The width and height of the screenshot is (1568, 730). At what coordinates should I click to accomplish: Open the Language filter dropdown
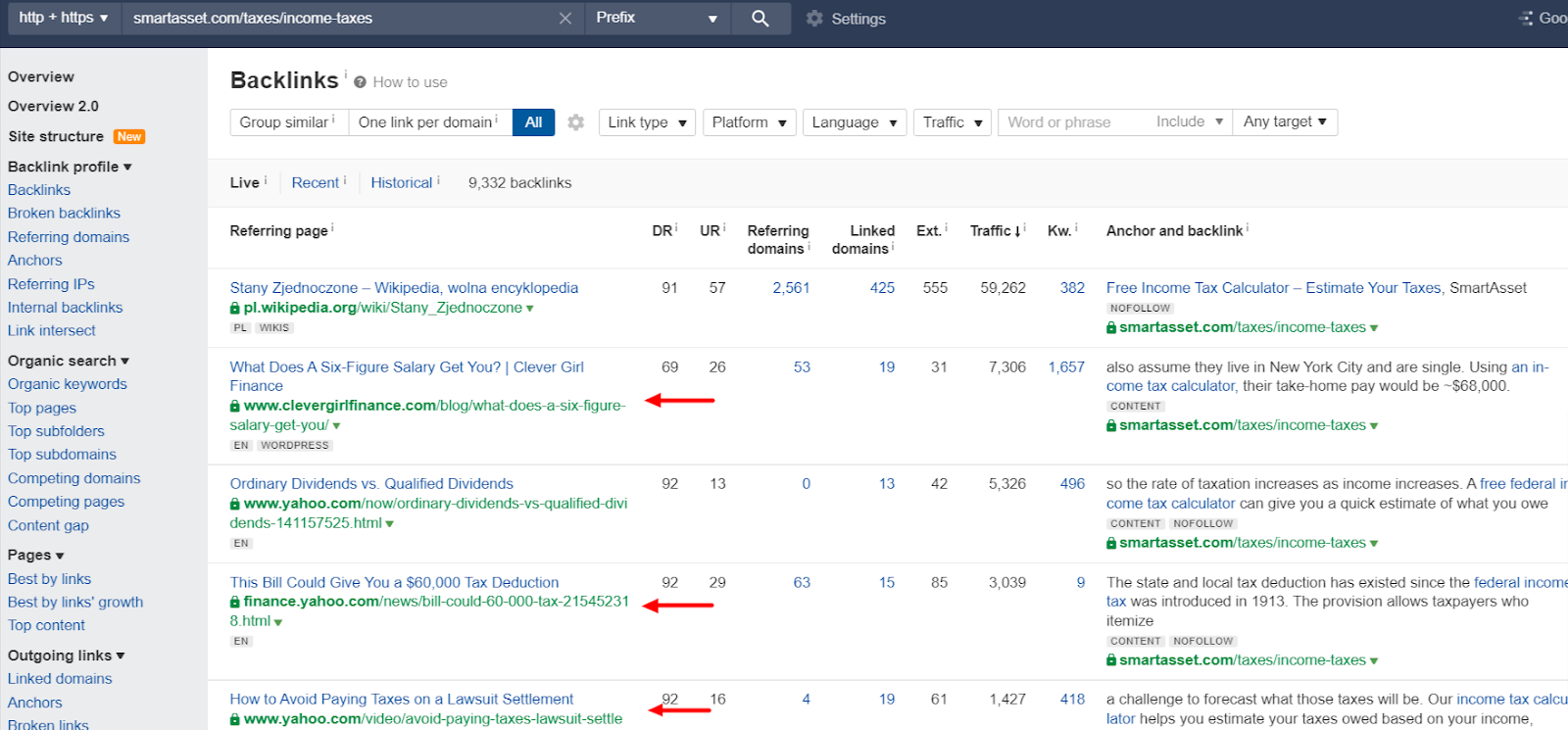coord(855,122)
